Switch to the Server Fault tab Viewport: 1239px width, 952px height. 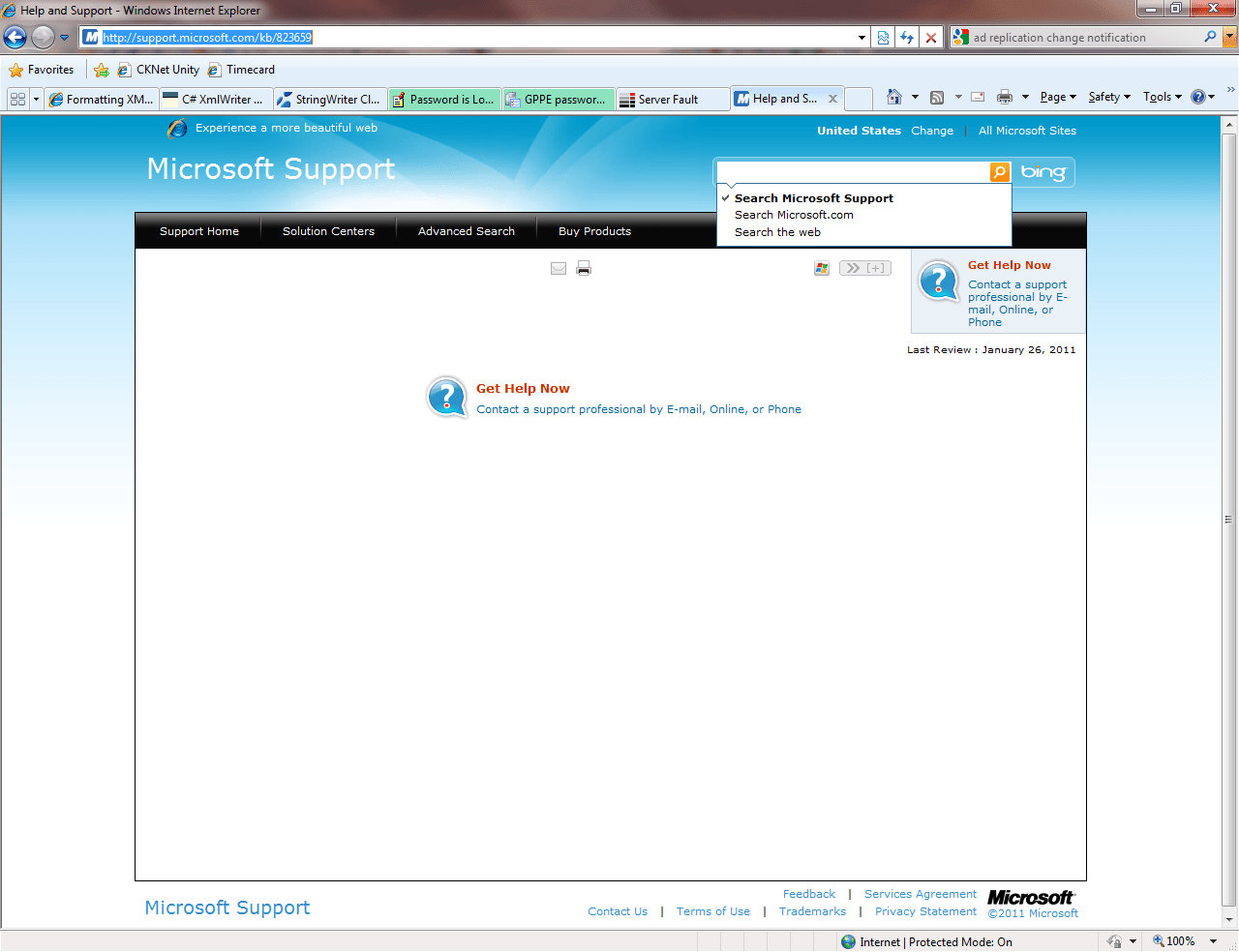tap(673, 99)
